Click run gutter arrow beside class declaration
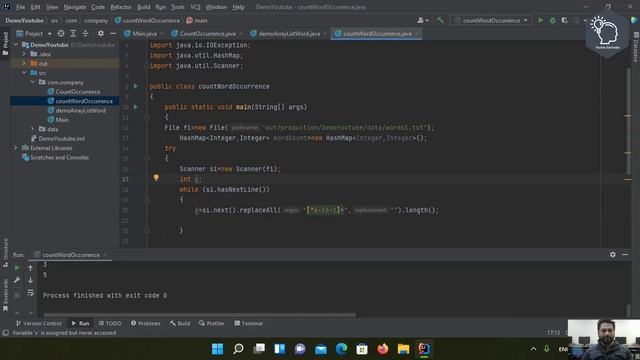Screen dimensions: 640x360 pos(136,86)
